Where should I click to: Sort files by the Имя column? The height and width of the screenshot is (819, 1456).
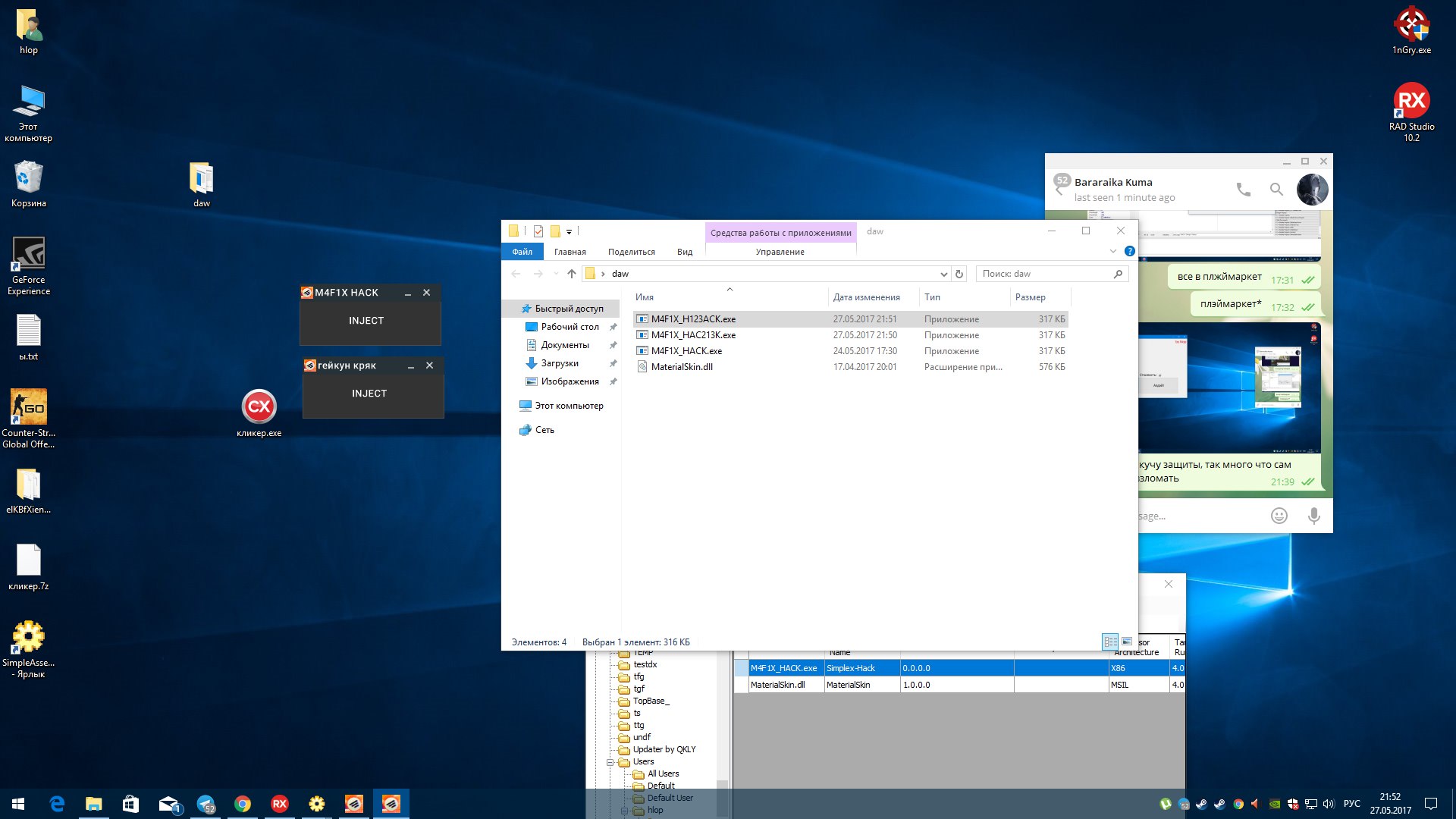pyautogui.click(x=728, y=297)
